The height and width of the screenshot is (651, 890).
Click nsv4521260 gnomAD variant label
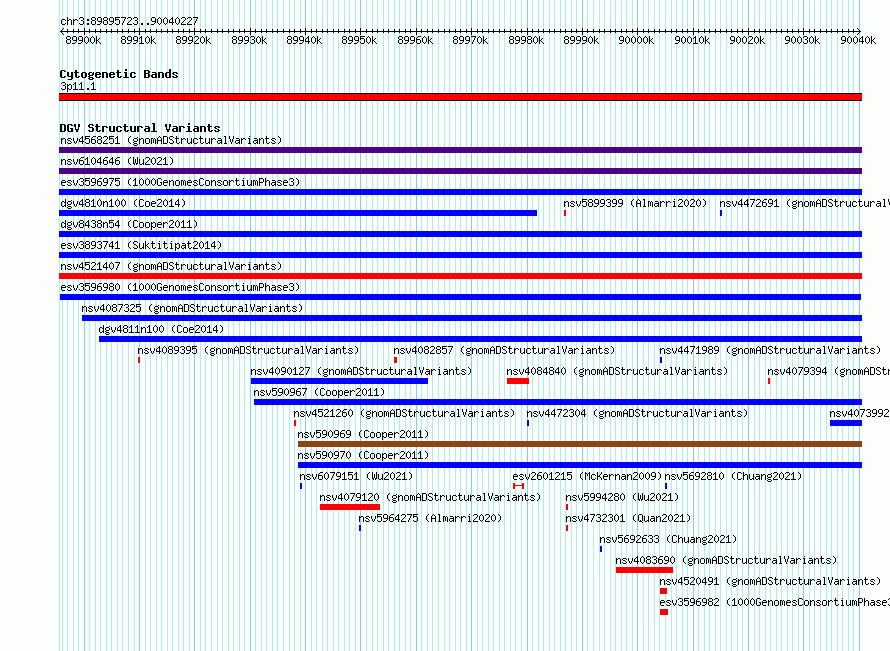pos(404,413)
